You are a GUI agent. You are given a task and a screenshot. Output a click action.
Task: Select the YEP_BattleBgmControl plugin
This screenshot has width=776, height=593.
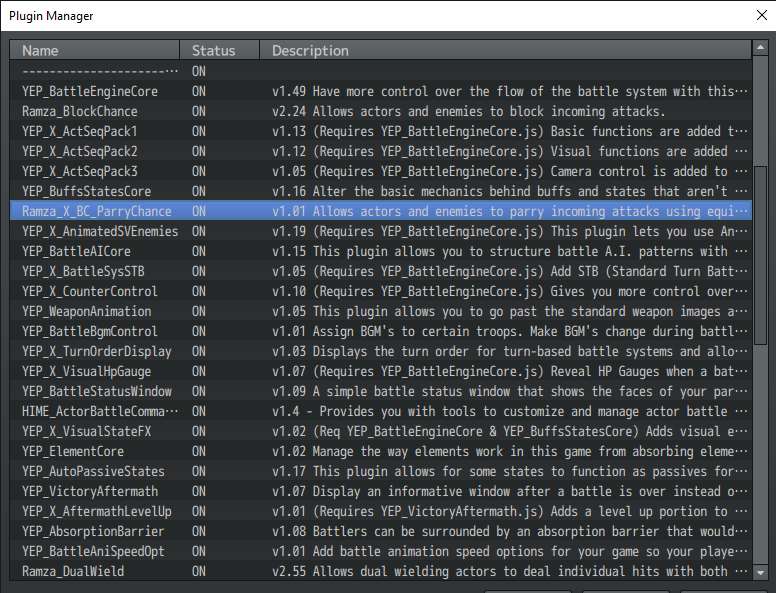[381, 331]
